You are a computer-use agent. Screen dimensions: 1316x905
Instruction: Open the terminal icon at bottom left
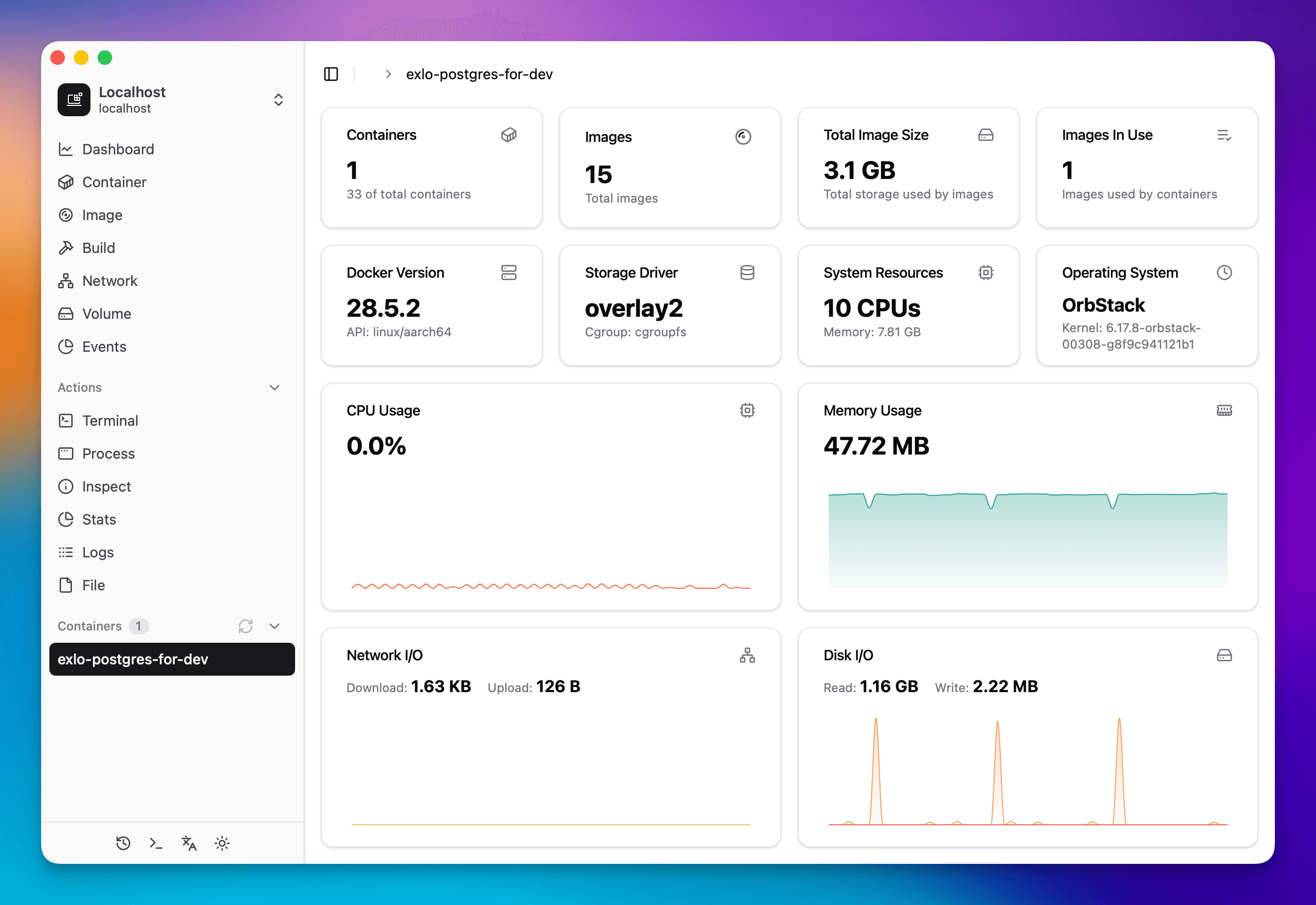[155, 843]
